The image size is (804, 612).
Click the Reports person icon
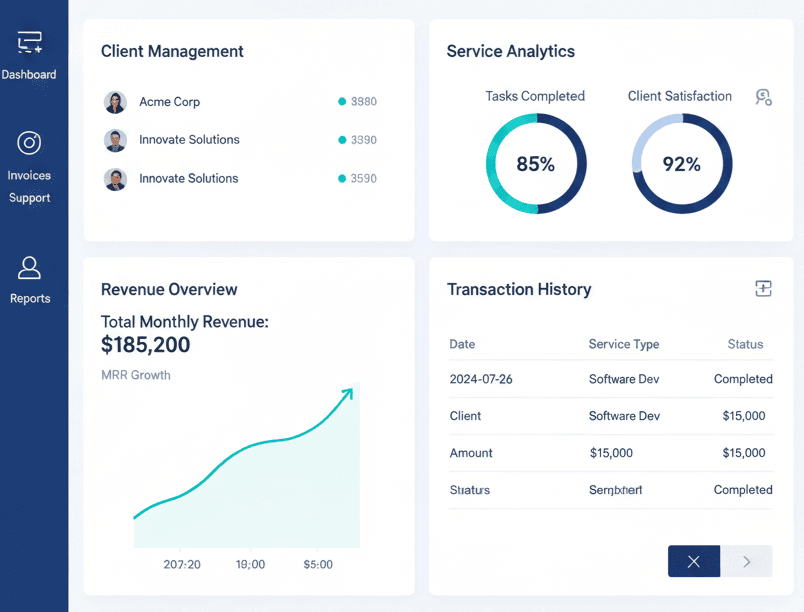click(29, 266)
